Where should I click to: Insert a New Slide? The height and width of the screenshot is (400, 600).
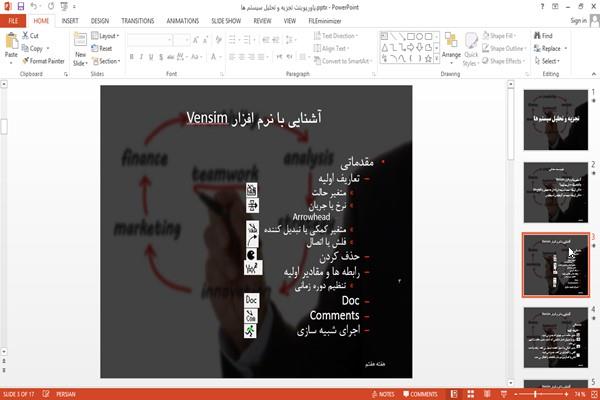click(80, 49)
